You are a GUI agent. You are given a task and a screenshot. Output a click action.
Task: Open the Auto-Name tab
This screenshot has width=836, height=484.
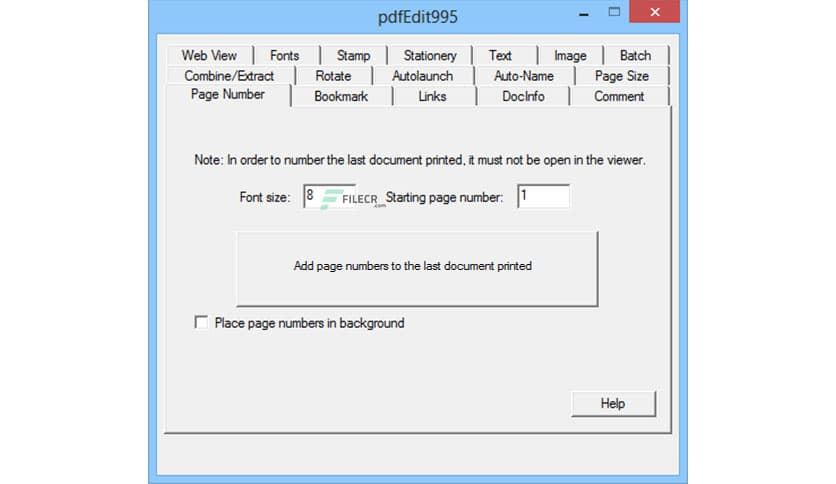(523, 76)
